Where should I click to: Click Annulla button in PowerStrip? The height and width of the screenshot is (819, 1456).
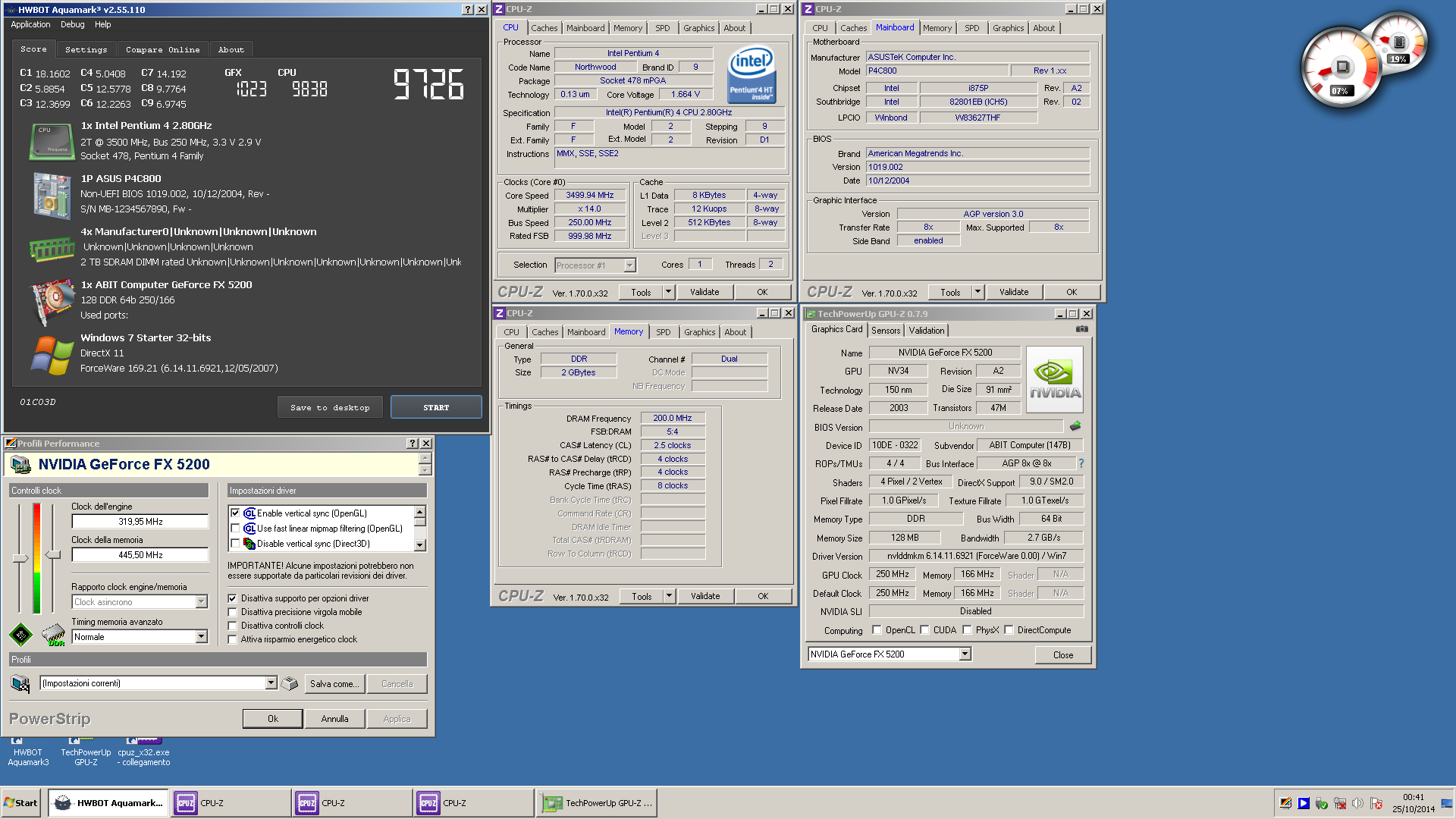pos(335,719)
